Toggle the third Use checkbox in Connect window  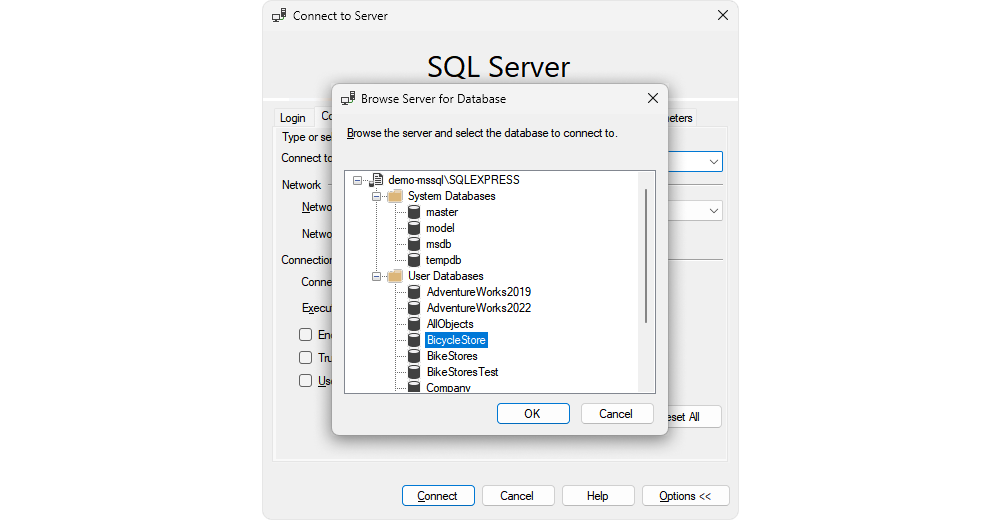(x=305, y=380)
